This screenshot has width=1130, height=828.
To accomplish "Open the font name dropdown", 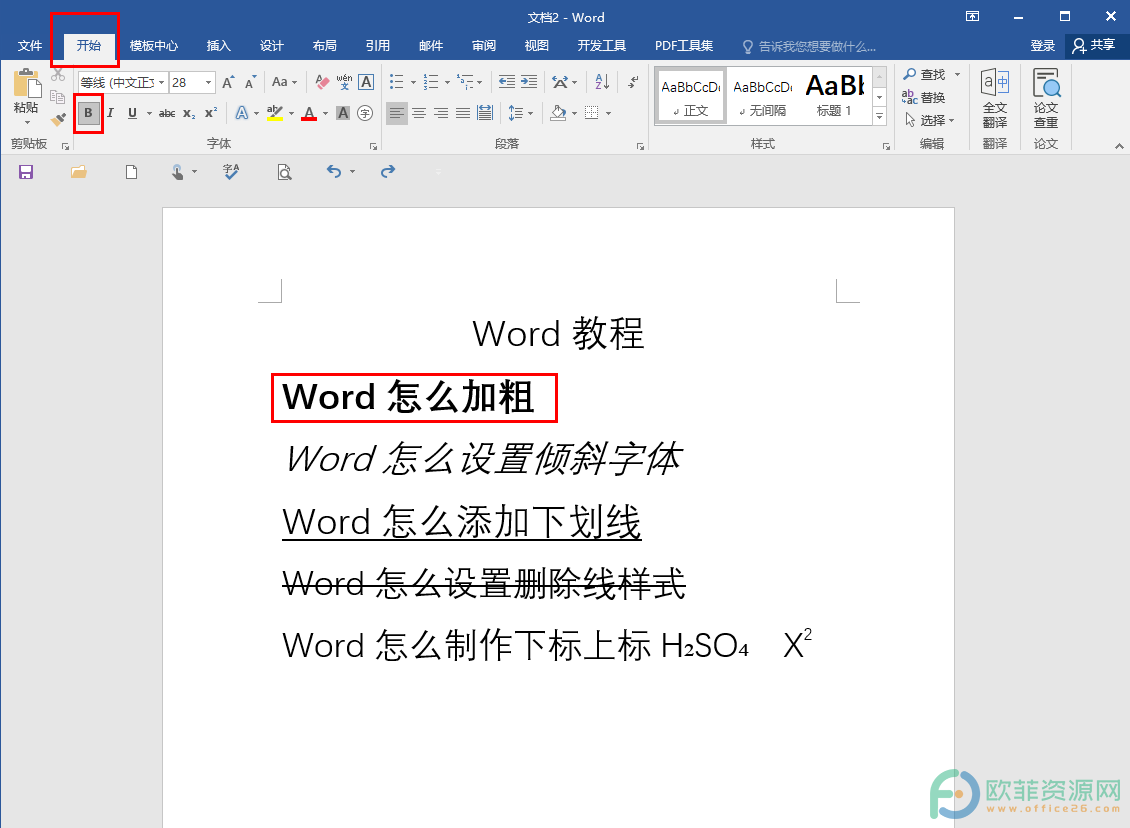I will tap(161, 82).
